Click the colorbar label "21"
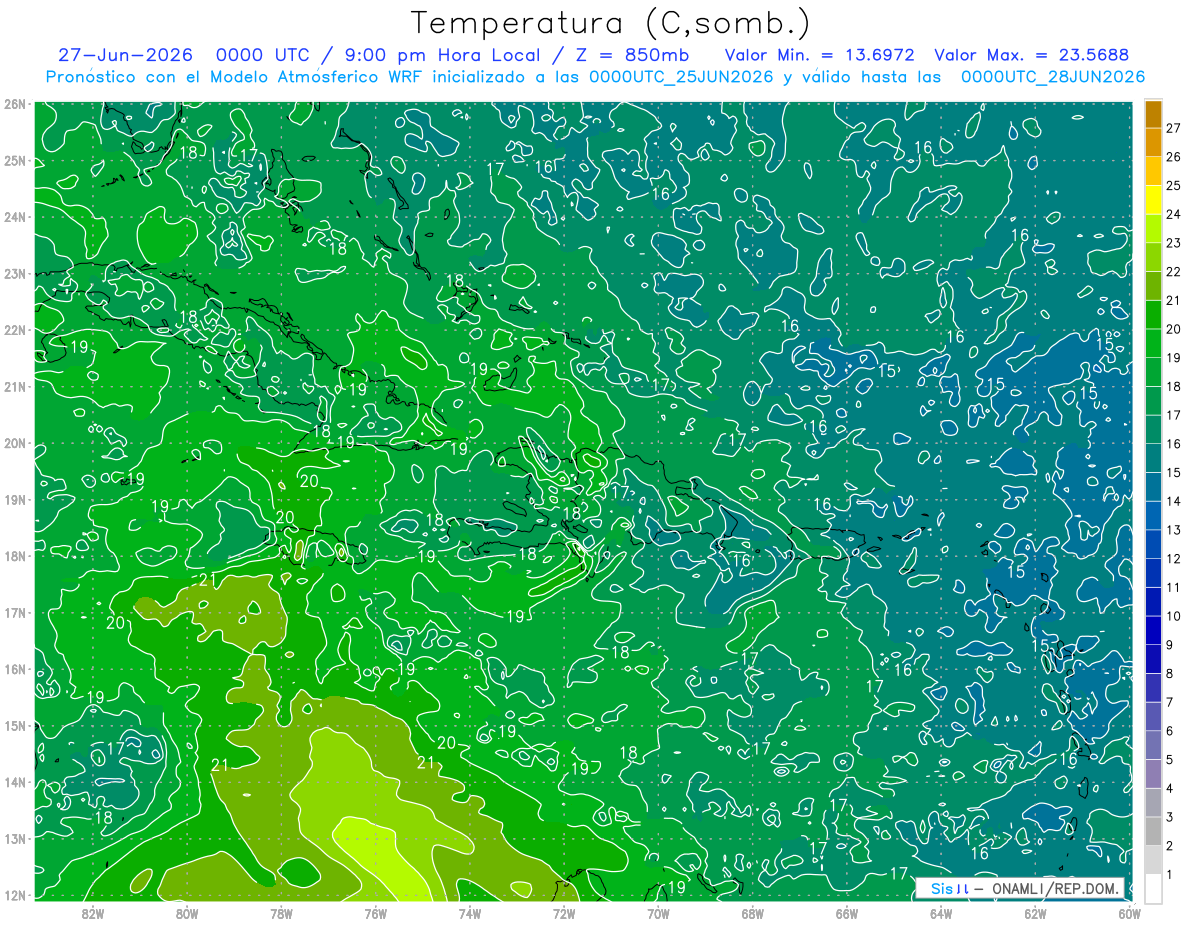The width and height of the screenshot is (1200, 927). [x=1174, y=301]
